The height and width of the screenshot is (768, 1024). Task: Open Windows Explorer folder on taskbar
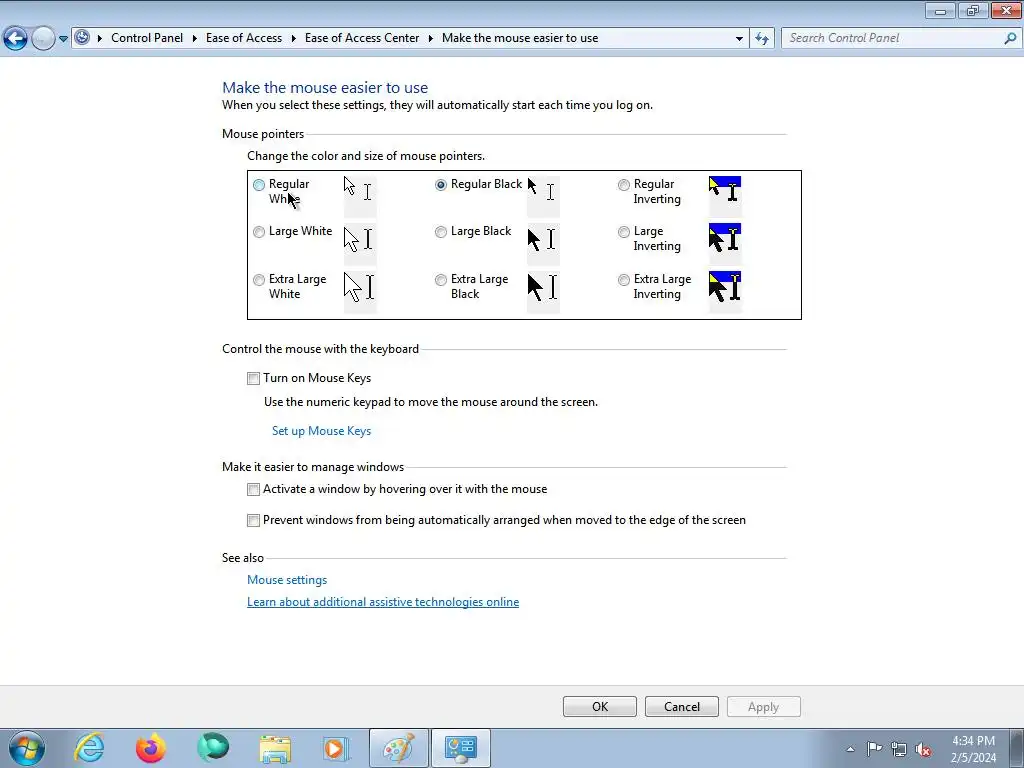click(x=275, y=748)
